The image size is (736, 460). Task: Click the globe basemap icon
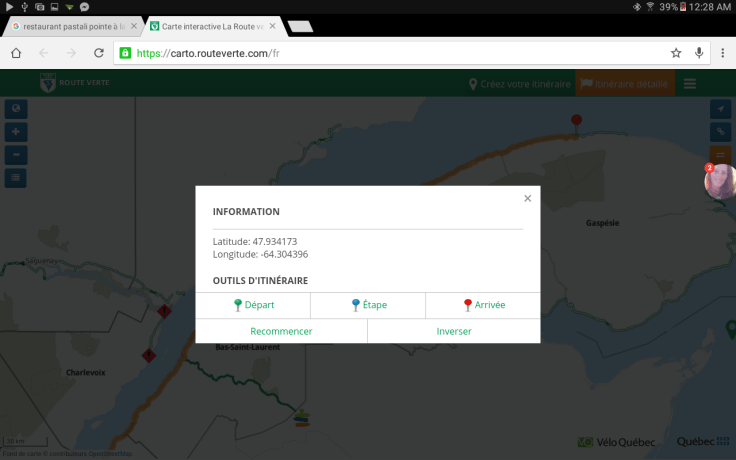(x=16, y=109)
